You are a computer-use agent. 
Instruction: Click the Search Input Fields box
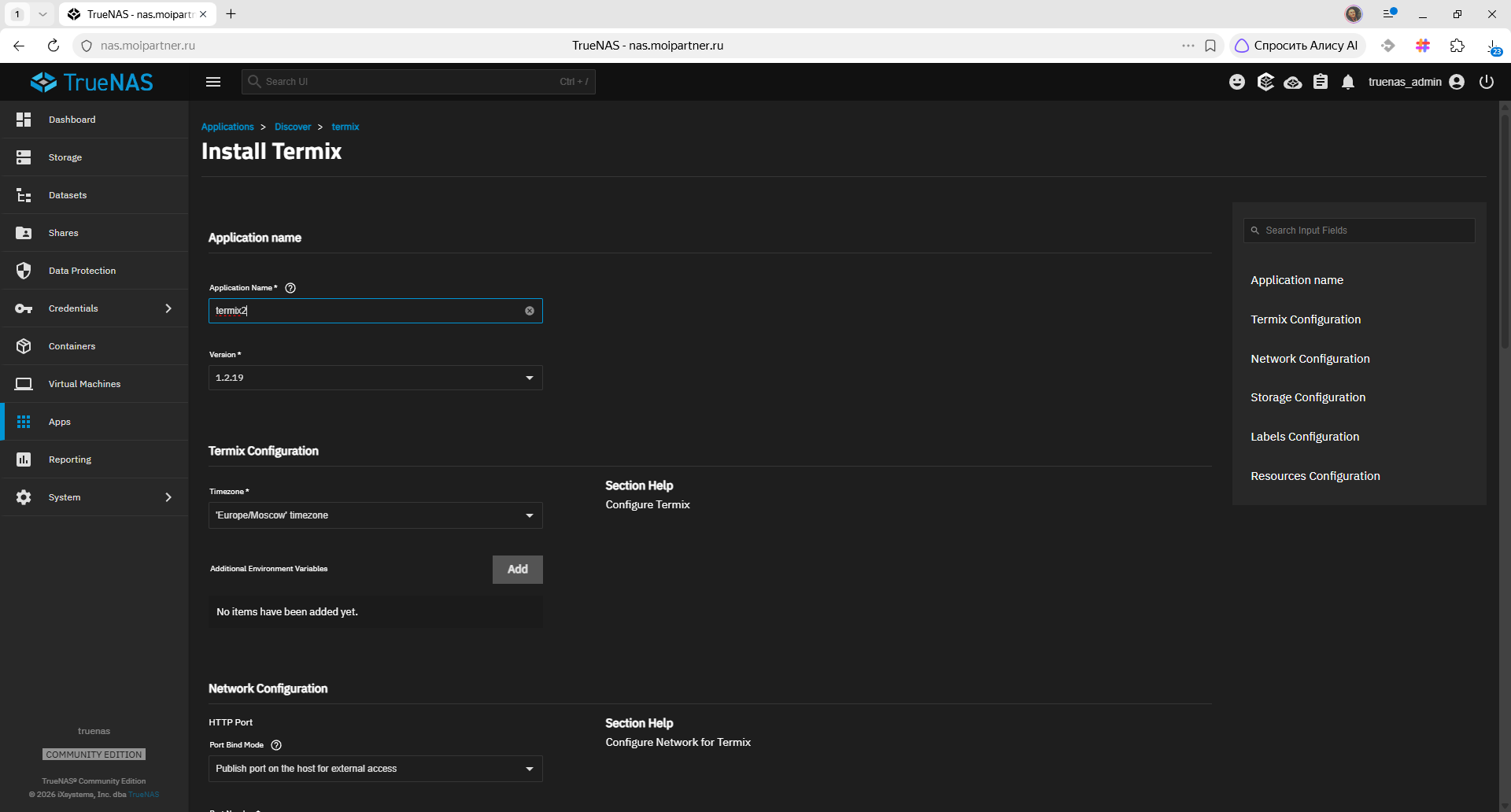[1359, 231]
